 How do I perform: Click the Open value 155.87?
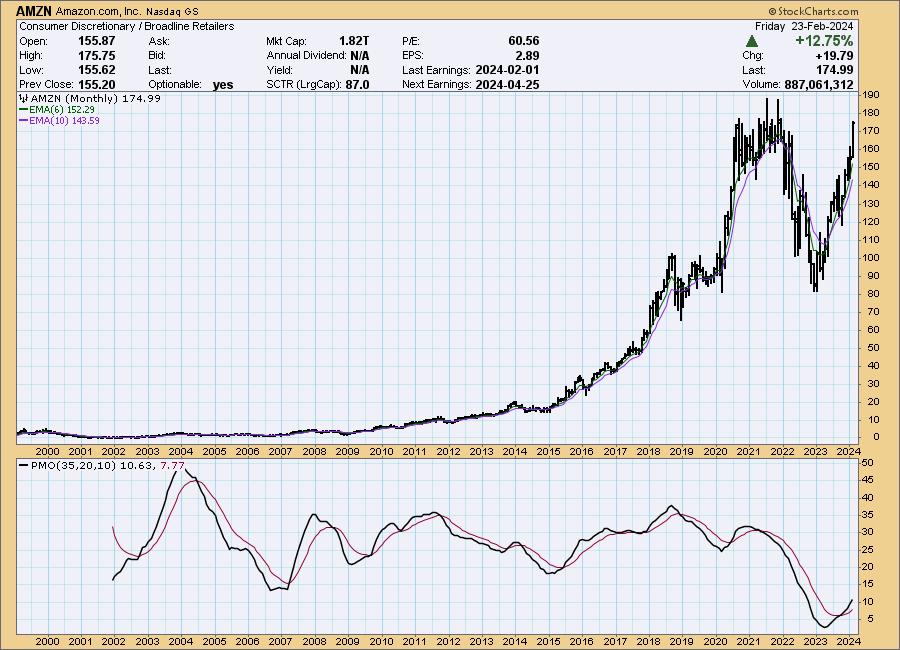pyautogui.click(x=96, y=41)
